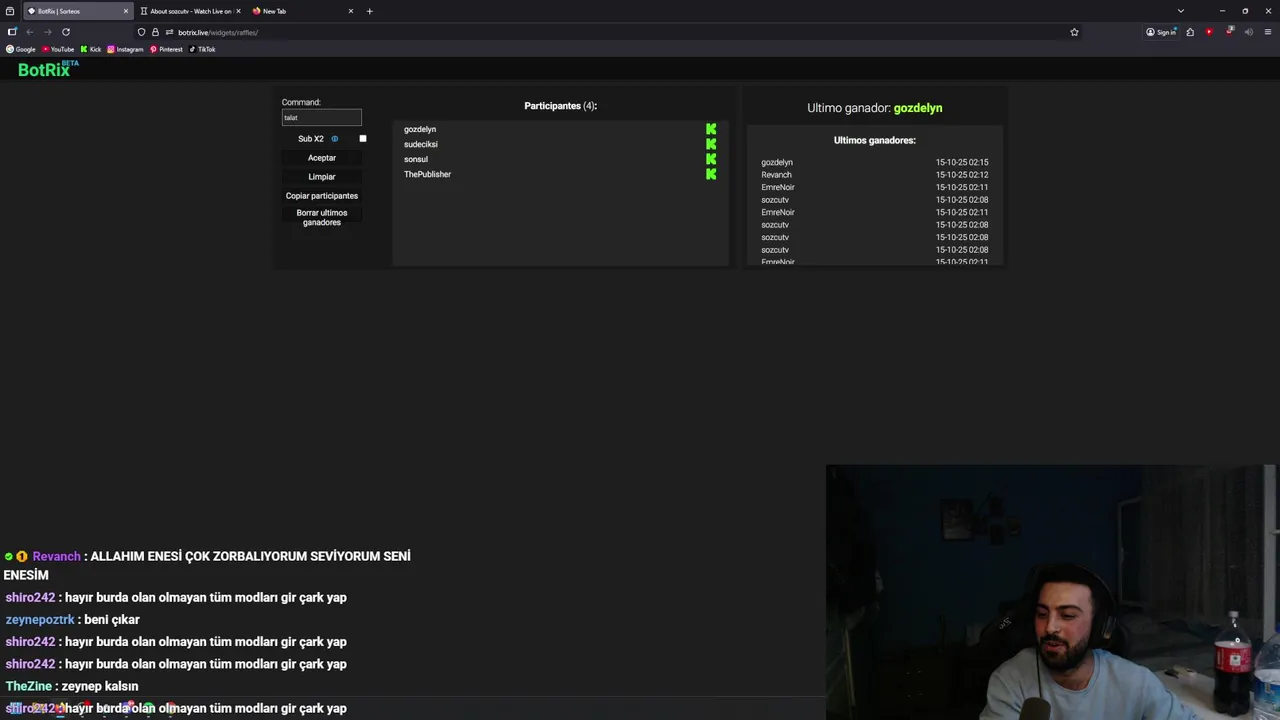The height and width of the screenshot is (720, 1280).
Task: Open the YouTube bookmark
Action: [x=58, y=49]
